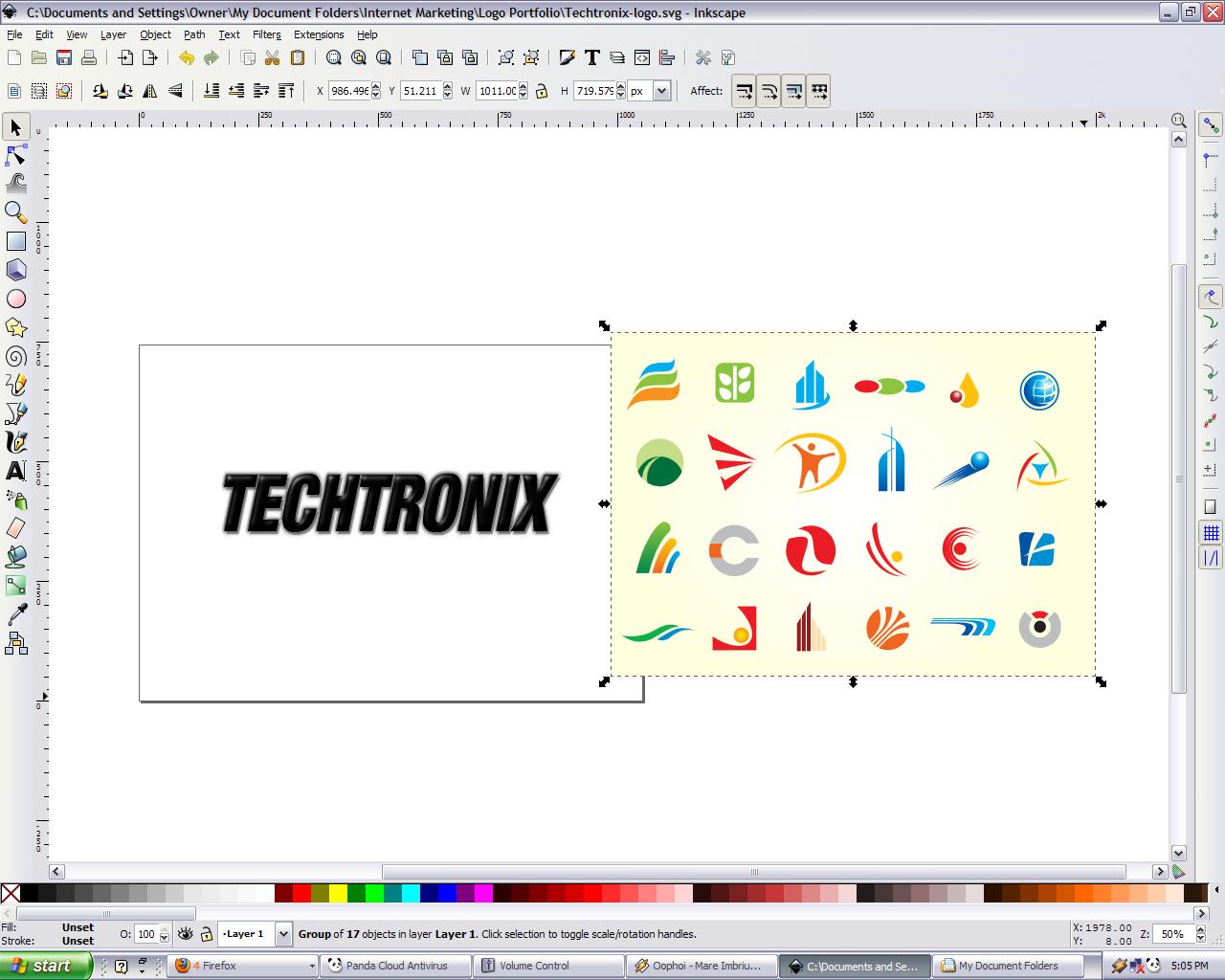Open the Filters menu
The width and height of the screenshot is (1225, 980).
[x=266, y=34]
